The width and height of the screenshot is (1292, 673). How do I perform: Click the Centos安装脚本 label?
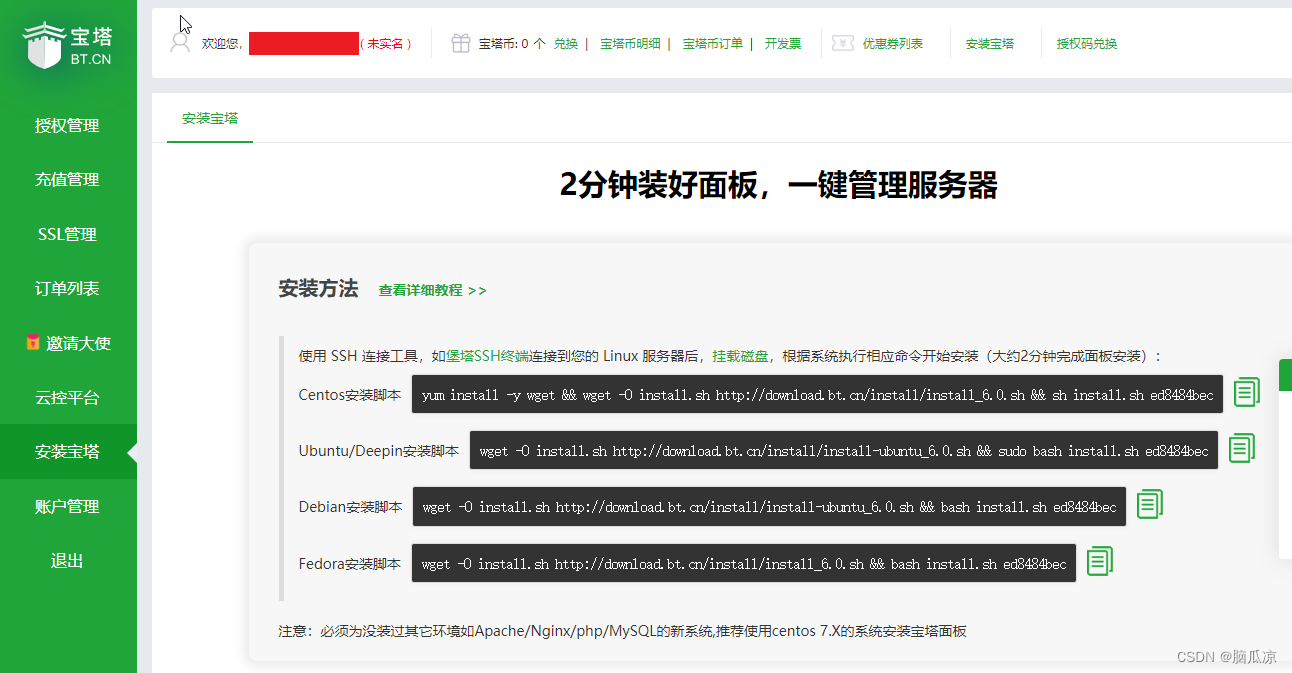[350, 395]
